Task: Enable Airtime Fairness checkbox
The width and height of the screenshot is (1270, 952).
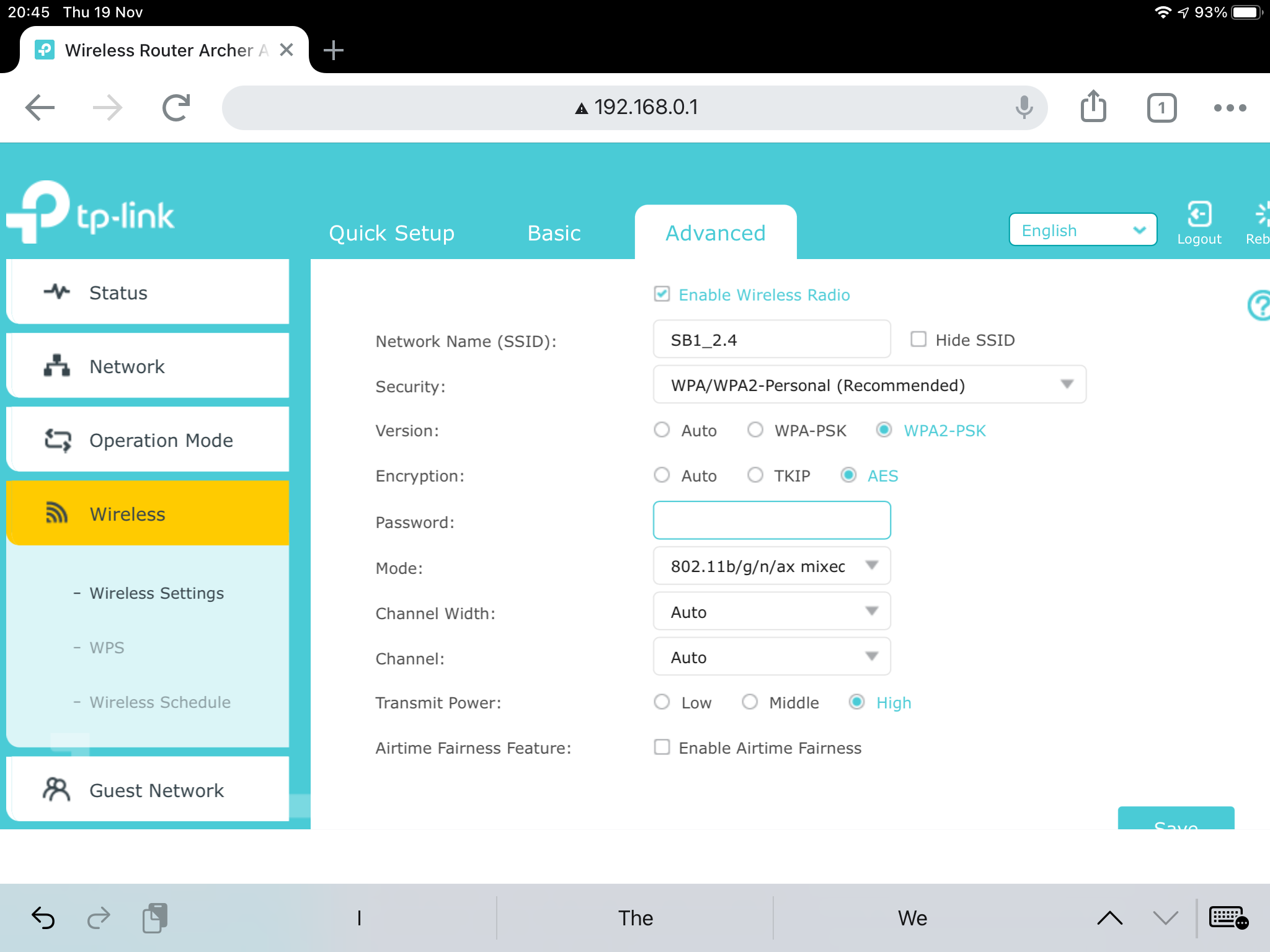Action: (x=662, y=747)
